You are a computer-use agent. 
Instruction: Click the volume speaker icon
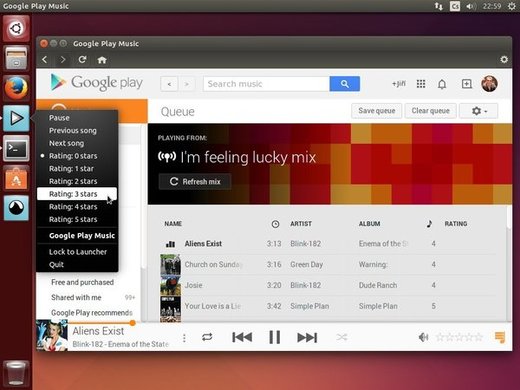point(423,337)
